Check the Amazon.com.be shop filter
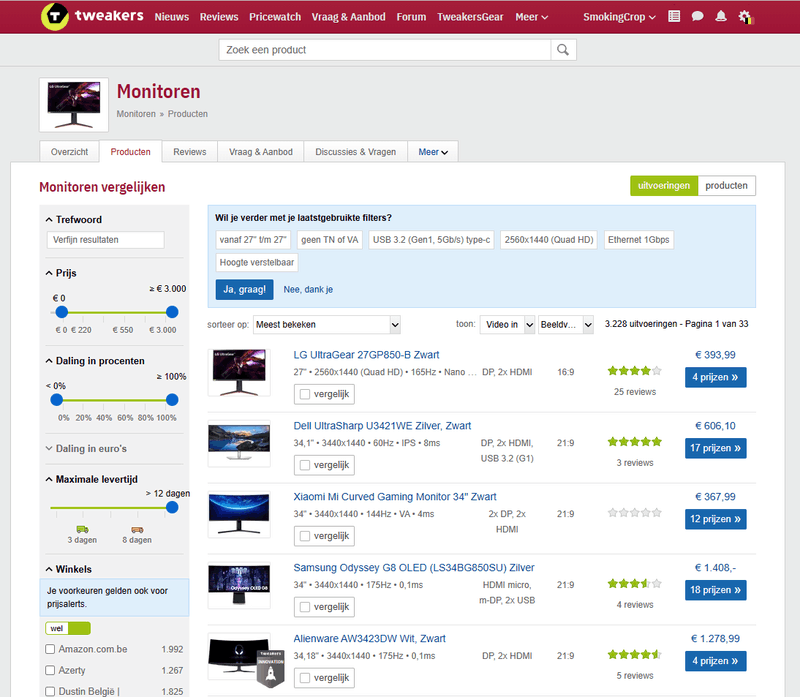The width and height of the screenshot is (800, 697). 50,649
